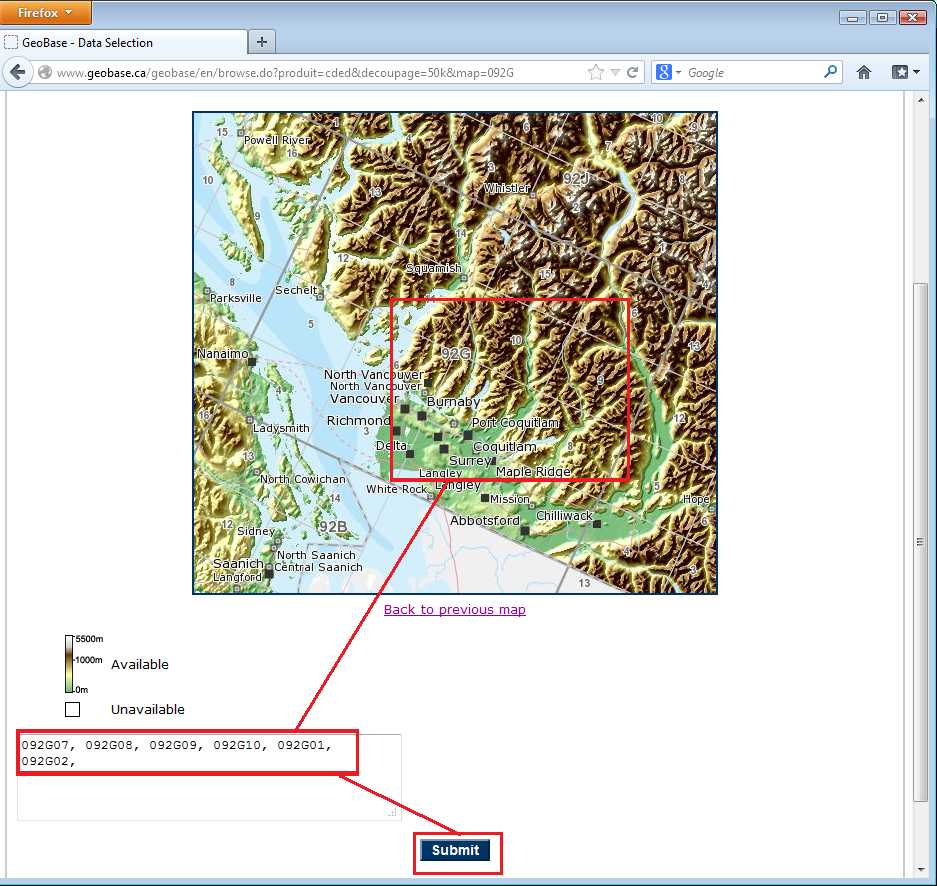The height and width of the screenshot is (886, 937).
Task: Click the vertical page scrollbar thumb
Action: [x=921, y=540]
